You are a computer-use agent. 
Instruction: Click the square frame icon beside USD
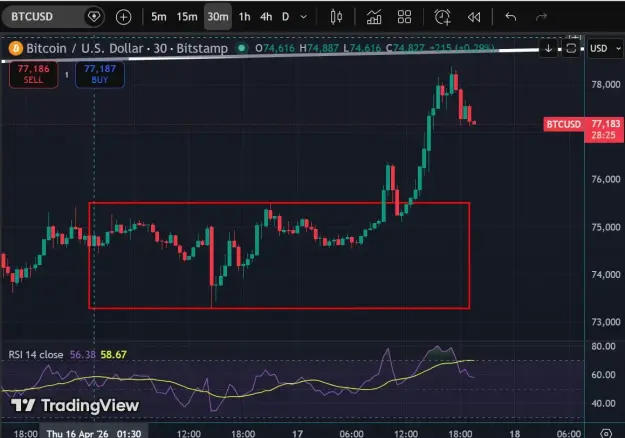click(x=571, y=49)
